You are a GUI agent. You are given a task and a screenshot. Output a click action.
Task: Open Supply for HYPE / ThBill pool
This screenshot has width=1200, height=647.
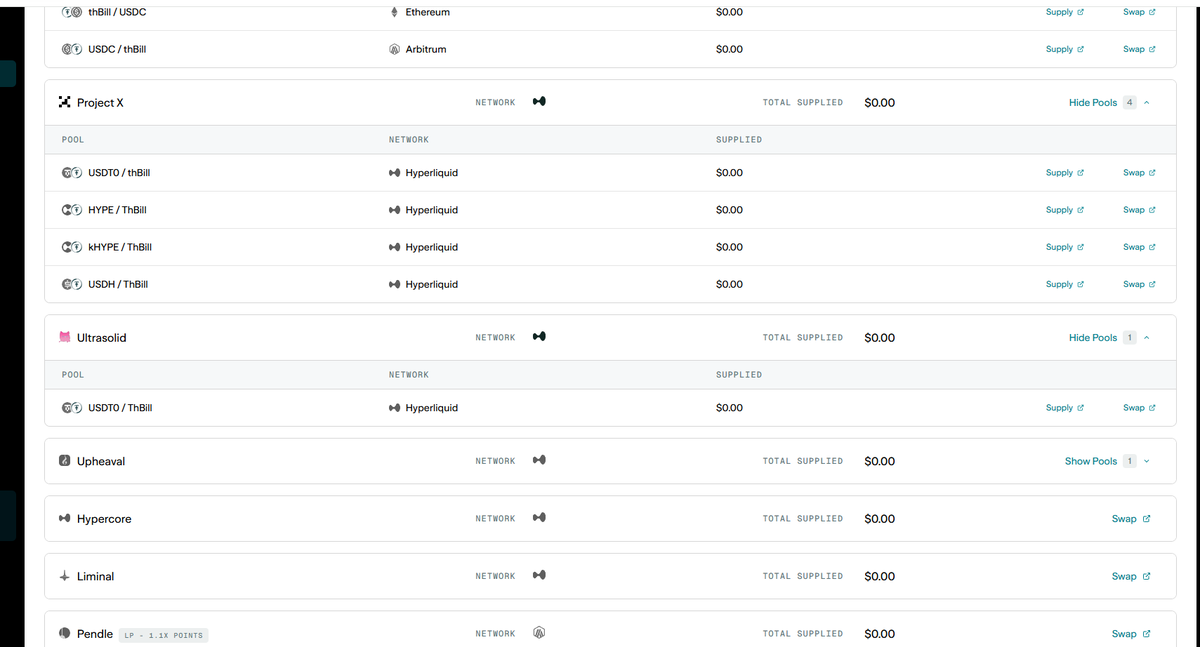(1065, 210)
